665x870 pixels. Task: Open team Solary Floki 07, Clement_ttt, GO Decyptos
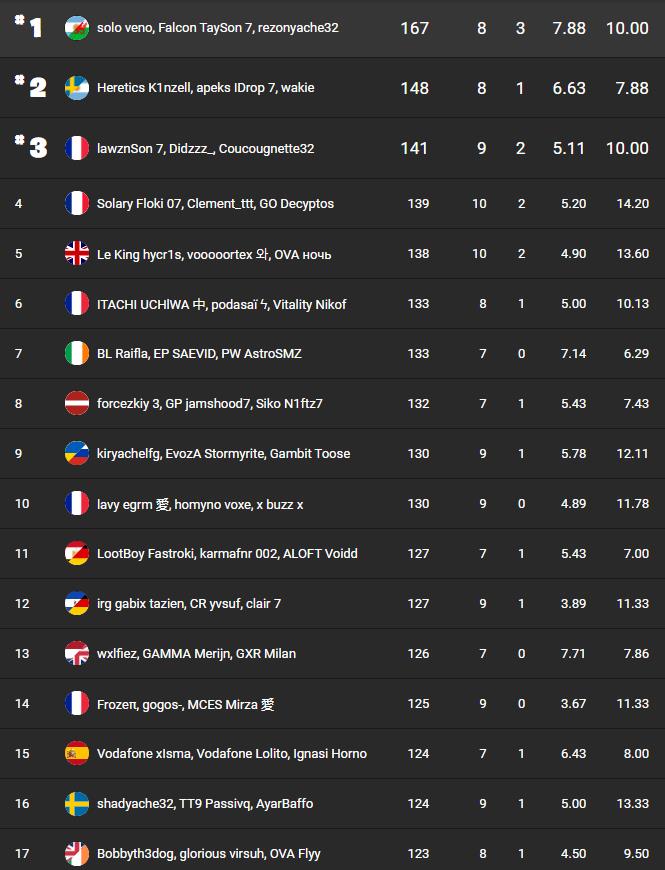coord(215,204)
